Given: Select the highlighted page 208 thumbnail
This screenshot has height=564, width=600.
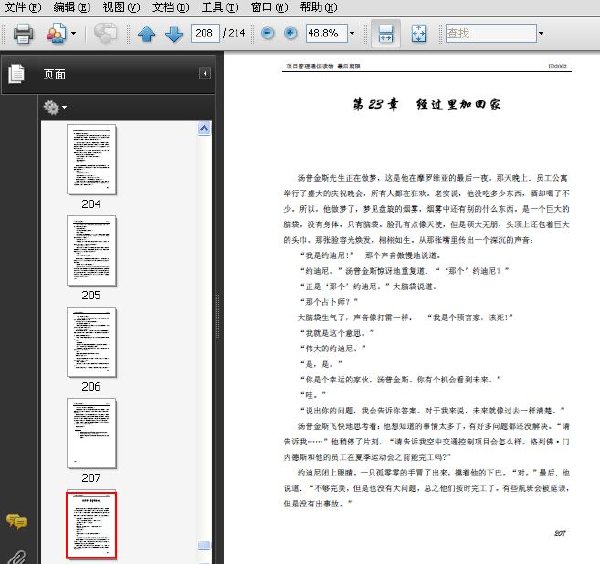Looking at the screenshot, I should click(91, 525).
